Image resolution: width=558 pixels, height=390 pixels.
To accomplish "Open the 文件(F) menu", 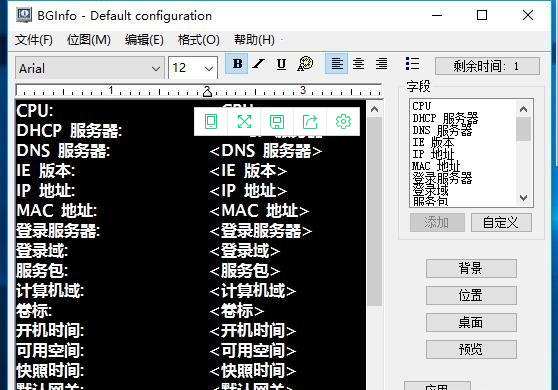I will [34, 39].
